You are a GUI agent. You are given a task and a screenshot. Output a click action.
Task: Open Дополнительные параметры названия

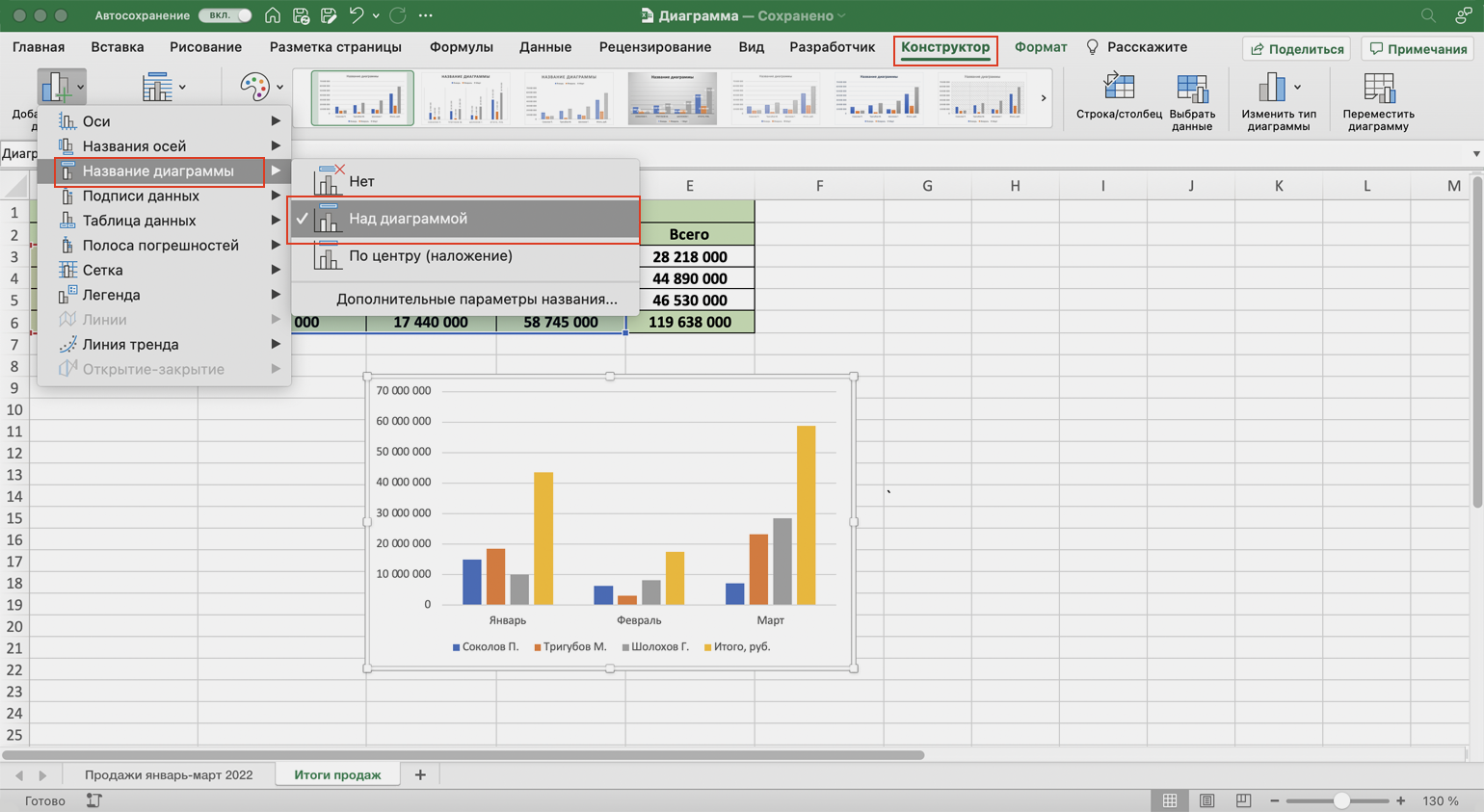(476, 300)
